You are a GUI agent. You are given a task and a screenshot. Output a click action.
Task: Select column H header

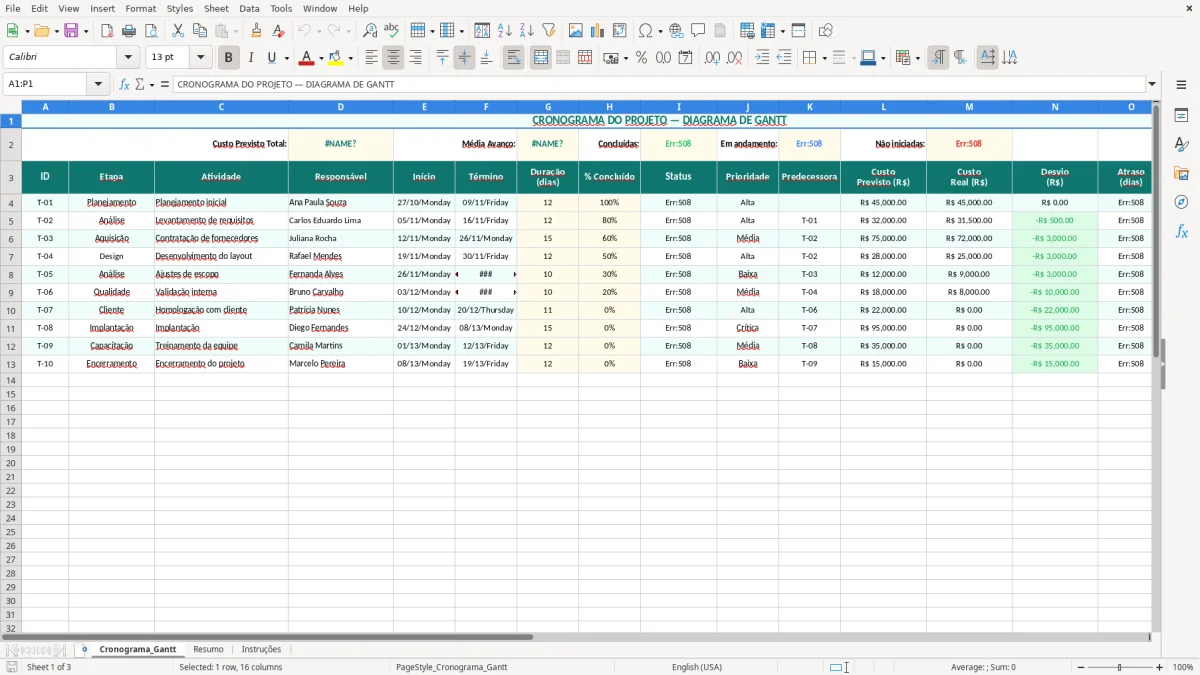click(609, 106)
